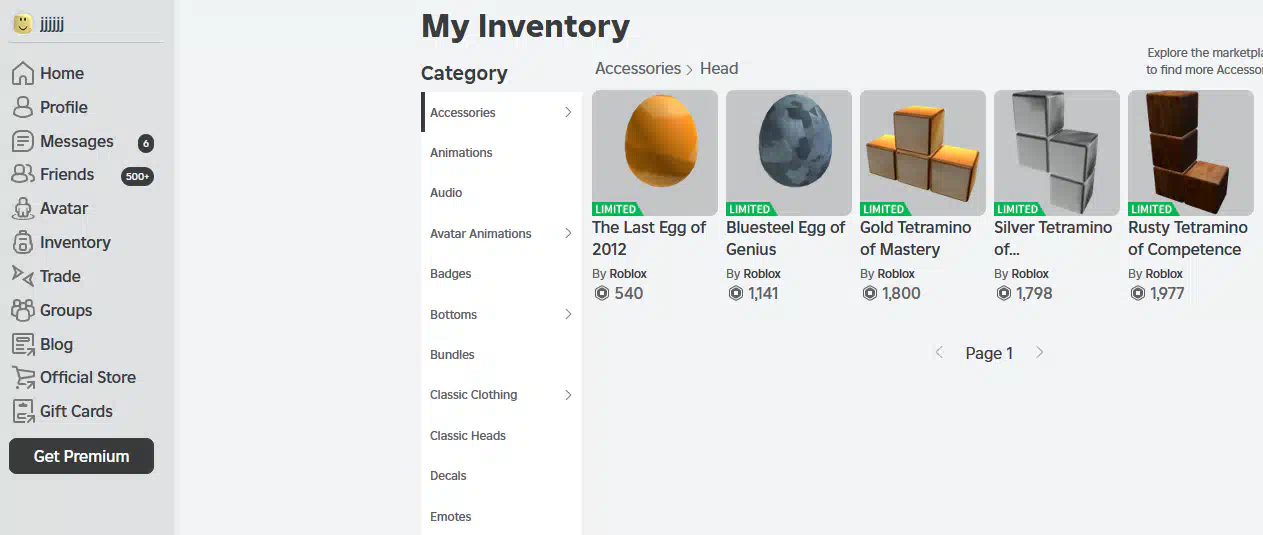This screenshot has height=535, width=1263.
Task: Open Messages via the sidebar icon
Action: coord(22,141)
